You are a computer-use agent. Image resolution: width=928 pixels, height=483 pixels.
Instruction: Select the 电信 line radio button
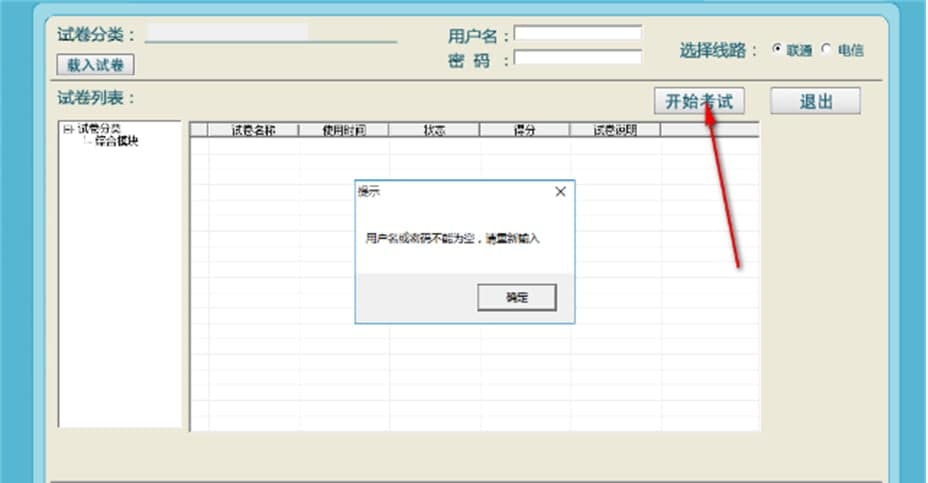826,49
